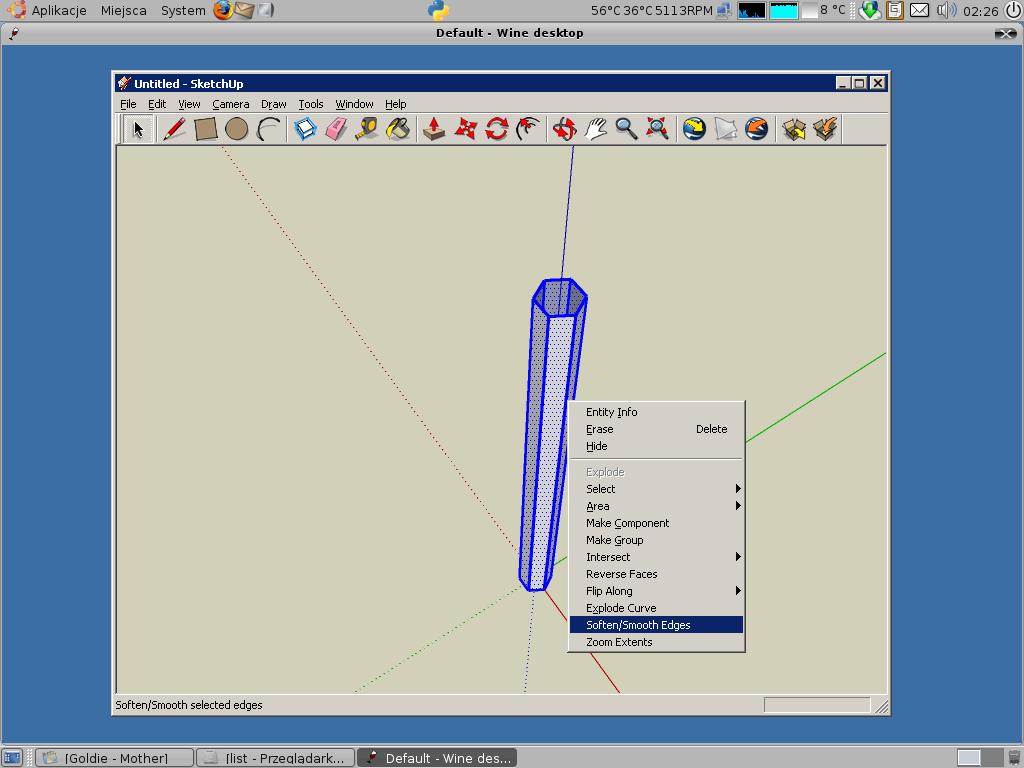This screenshot has width=1024, height=768.
Task: Open the Help menu
Action: [x=395, y=104]
